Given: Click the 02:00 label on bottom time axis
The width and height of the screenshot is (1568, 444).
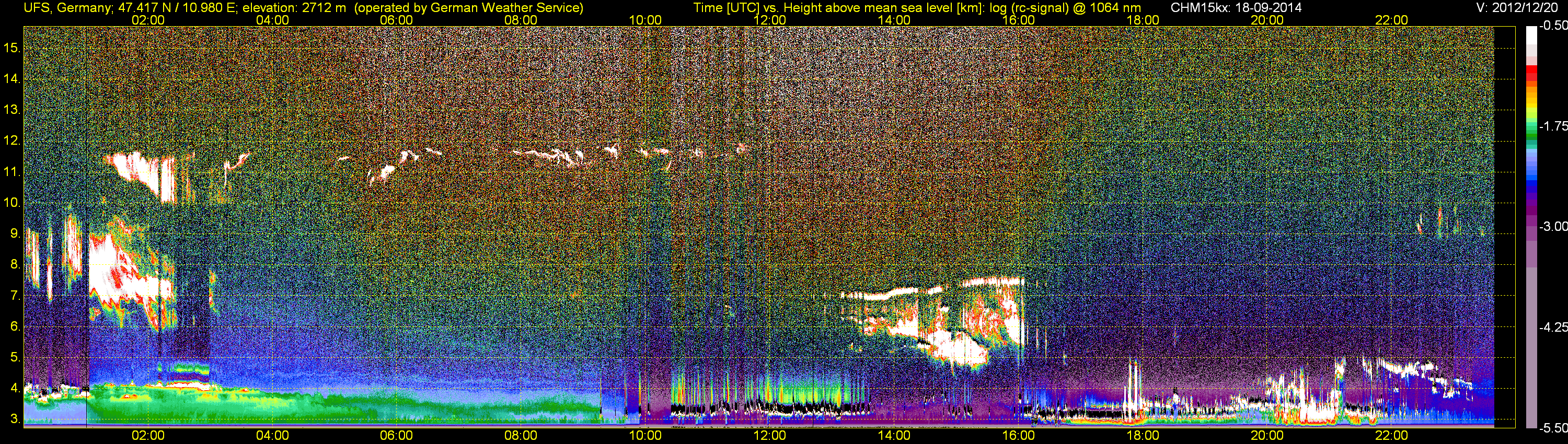Looking at the screenshot, I should (x=148, y=436).
